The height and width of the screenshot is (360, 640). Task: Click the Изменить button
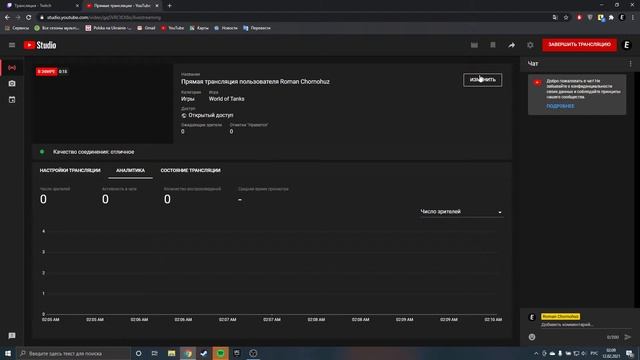482,80
